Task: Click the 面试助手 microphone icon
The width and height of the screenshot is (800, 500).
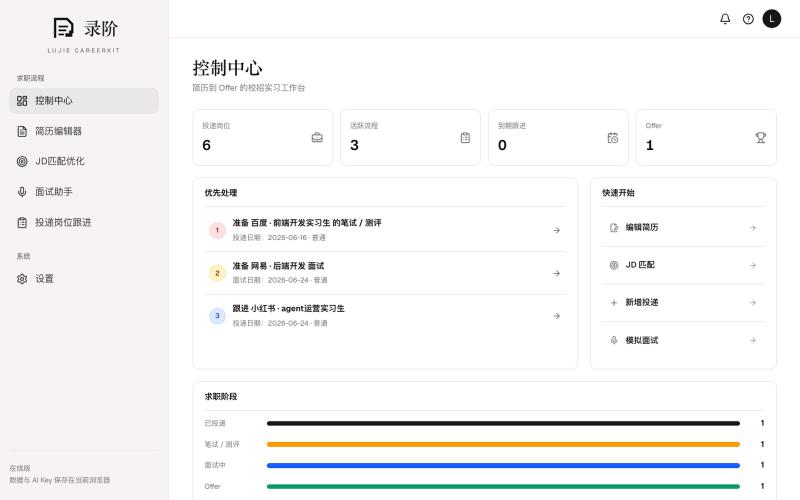Action: pos(22,192)
